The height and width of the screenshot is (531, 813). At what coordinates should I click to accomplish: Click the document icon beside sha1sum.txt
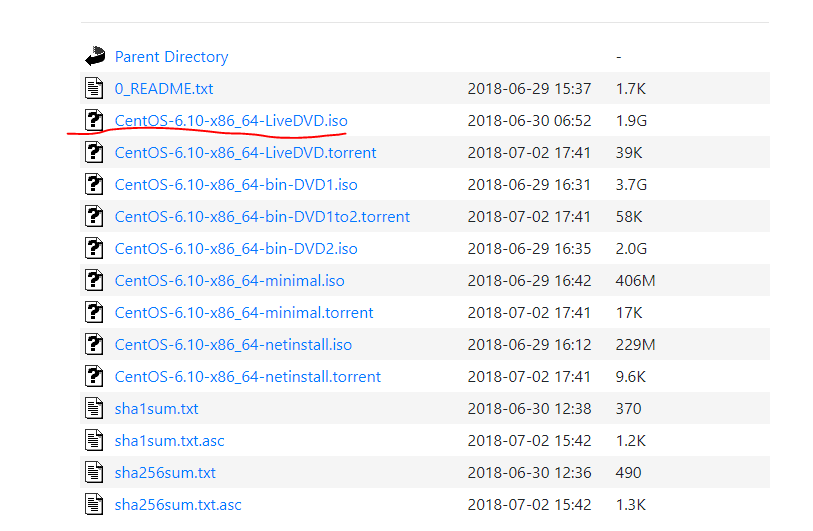pos(94,409)
